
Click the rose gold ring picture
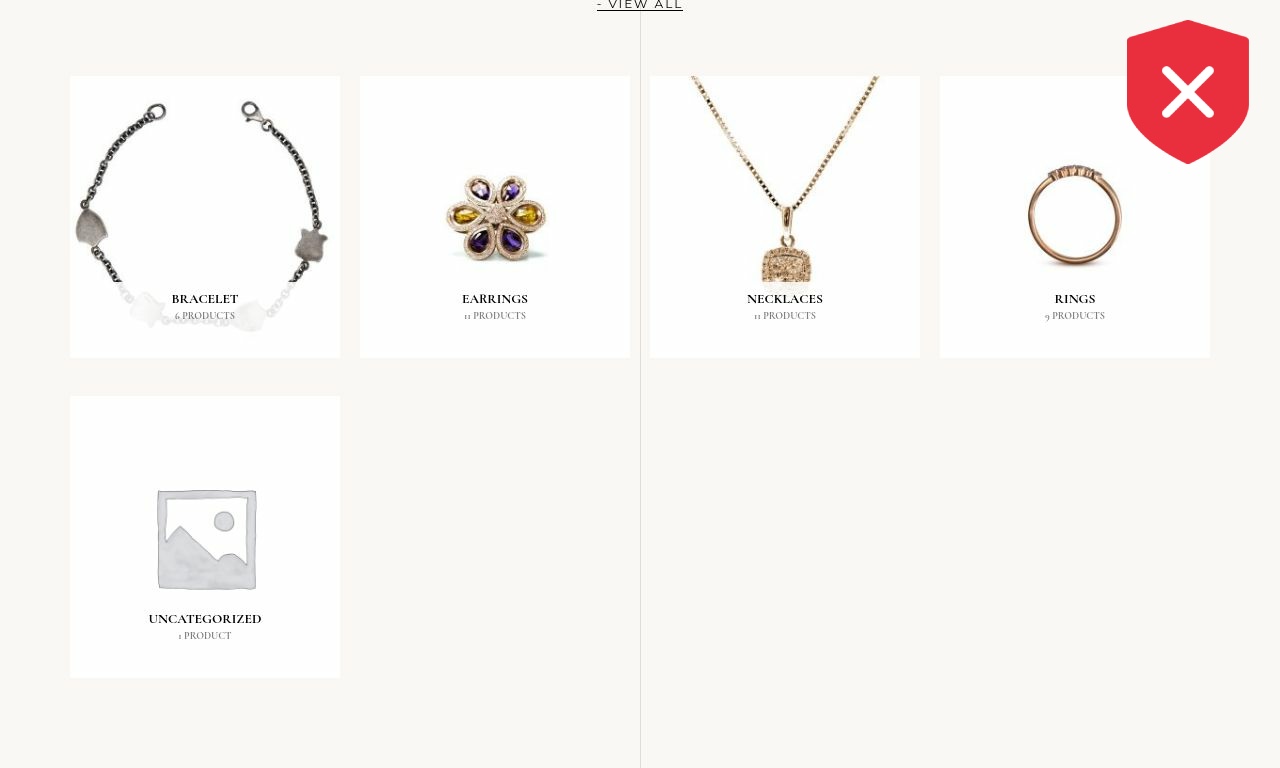1075,215
